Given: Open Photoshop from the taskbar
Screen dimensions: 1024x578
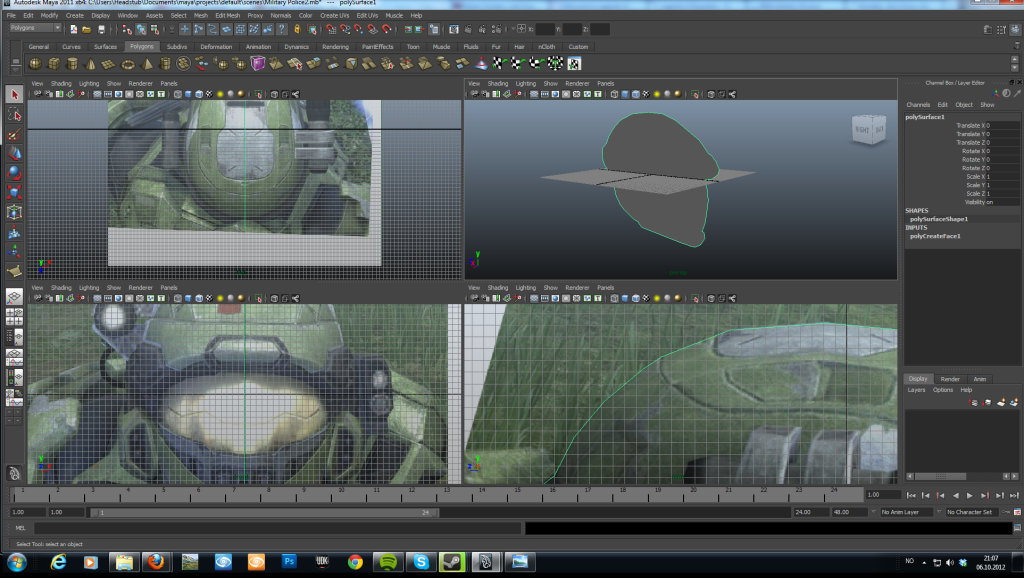Looking at the screenshot, I should click(x=289, y=562).
